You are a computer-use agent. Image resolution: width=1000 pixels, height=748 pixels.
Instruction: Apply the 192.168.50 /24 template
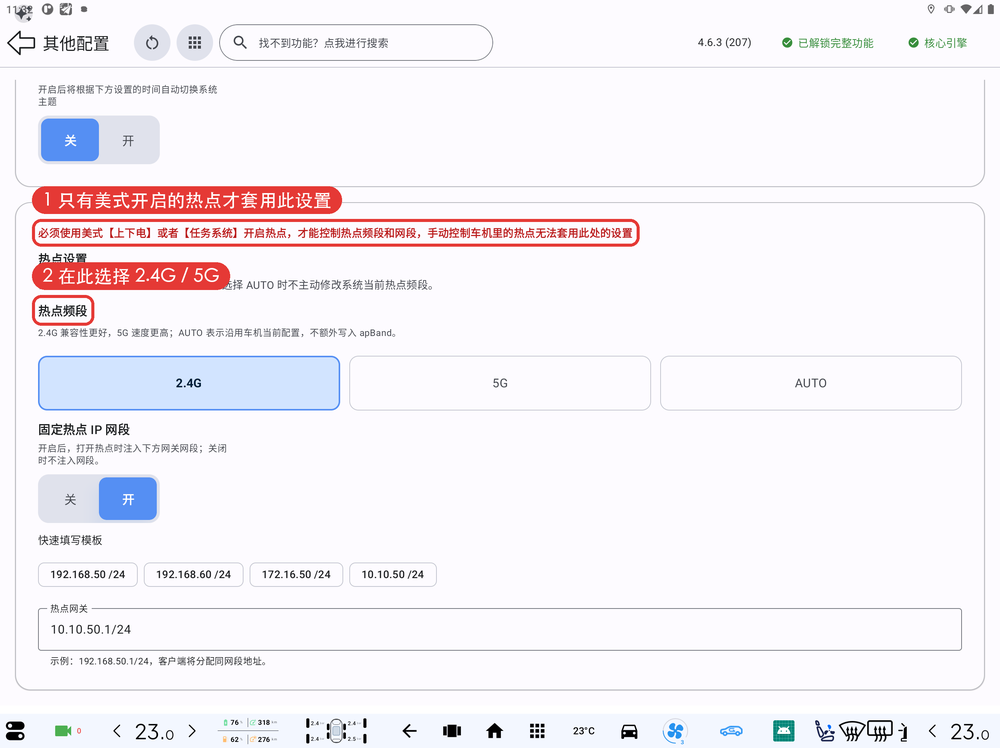click(88, 575)
